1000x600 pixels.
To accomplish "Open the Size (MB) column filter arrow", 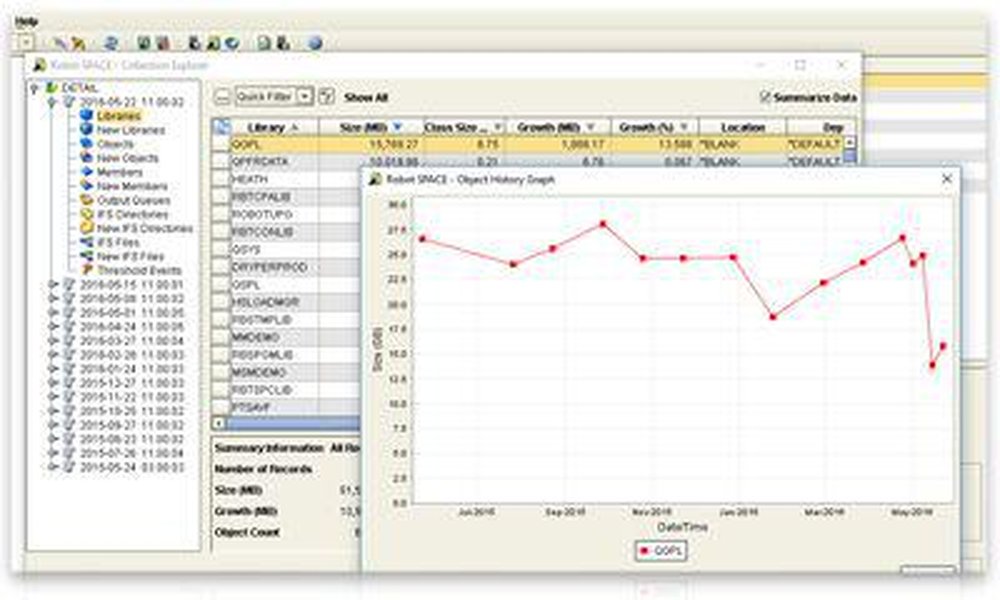I will point(398,128).
